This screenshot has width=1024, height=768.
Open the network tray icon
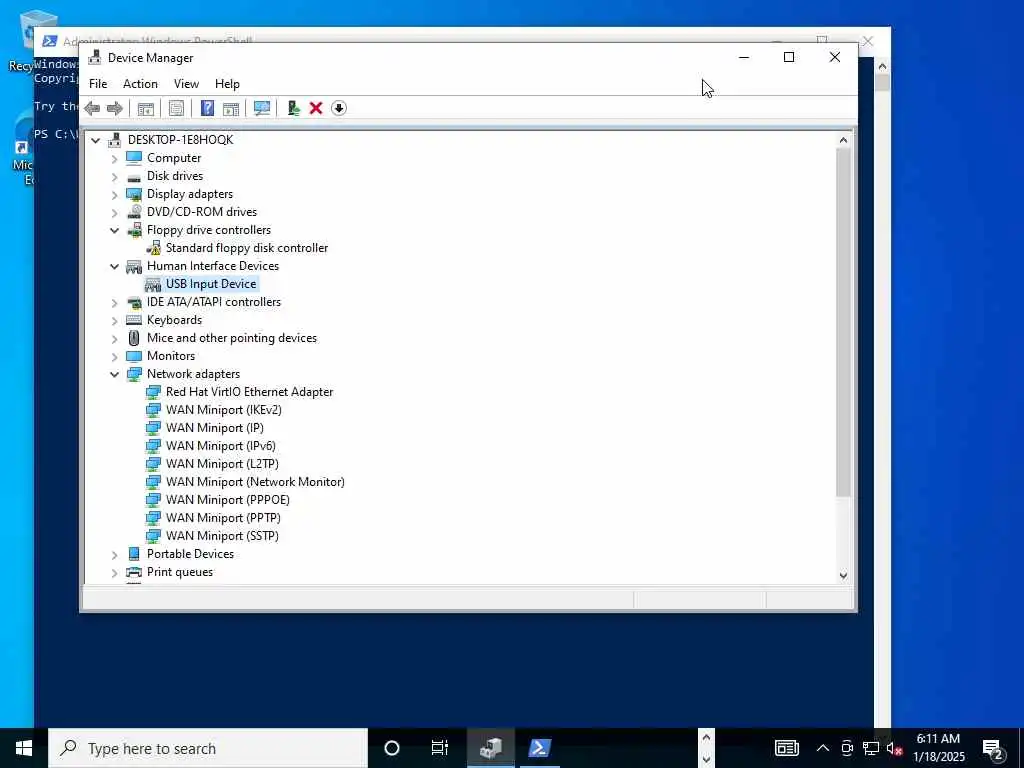tap(871, 748)
